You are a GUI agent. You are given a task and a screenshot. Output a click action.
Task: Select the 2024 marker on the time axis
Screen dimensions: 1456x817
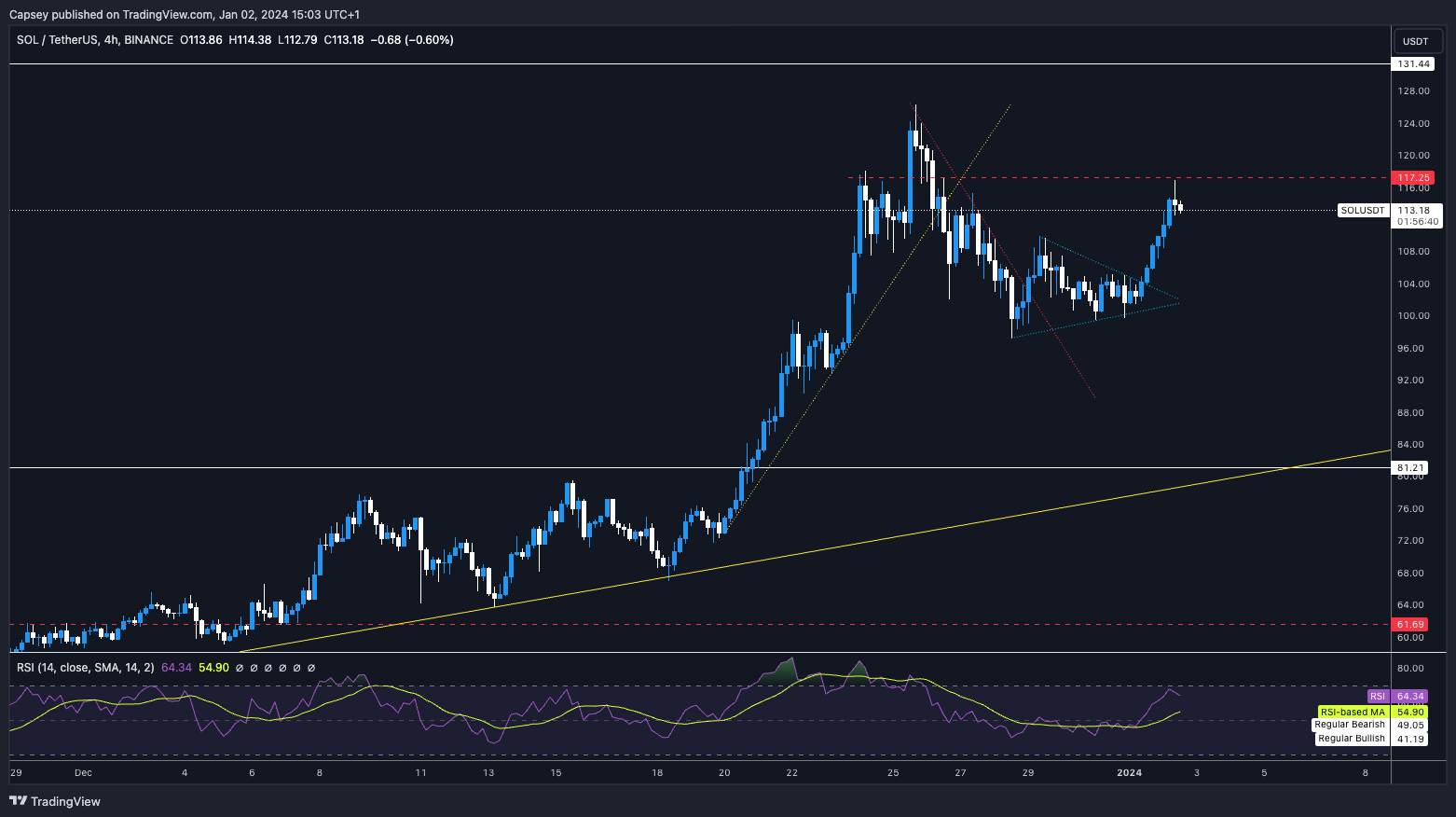[1129, 772]
